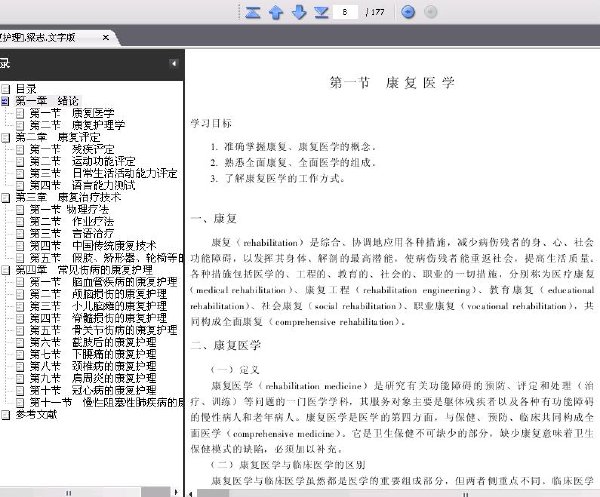Click 学习目标 text in document
600x497 pixels.
click(211, 123)
